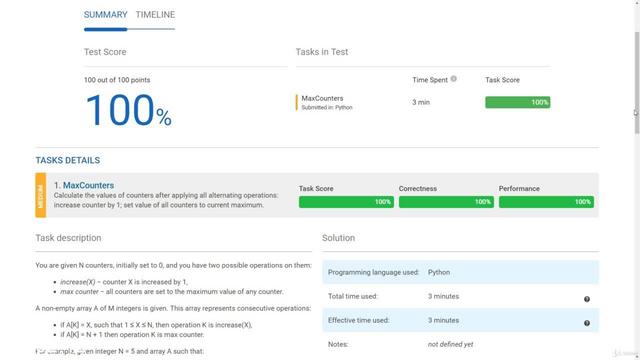Click bullet 'if A[K] = X' line
The height and width of the screenshot is (360, 640).
pos(156,325)
